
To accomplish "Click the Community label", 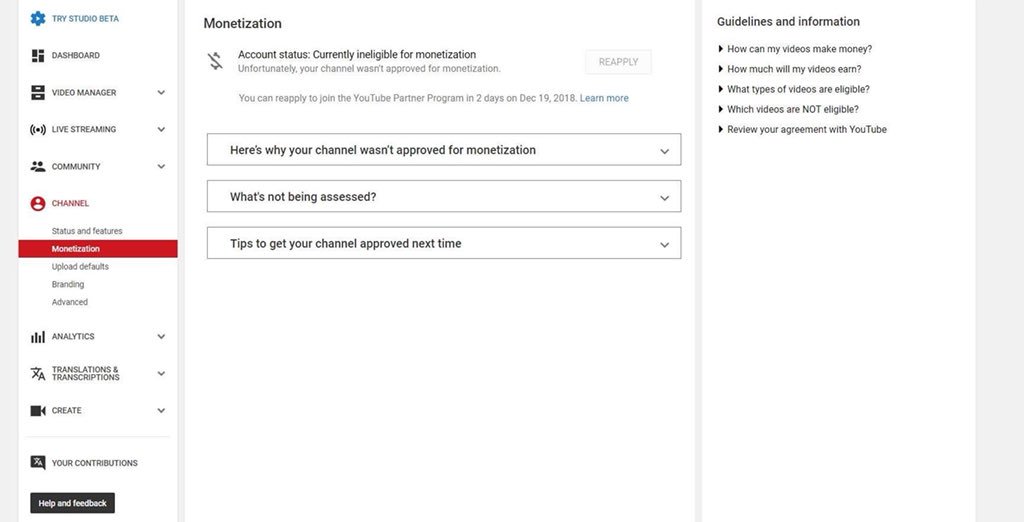I will click(76, 167).
